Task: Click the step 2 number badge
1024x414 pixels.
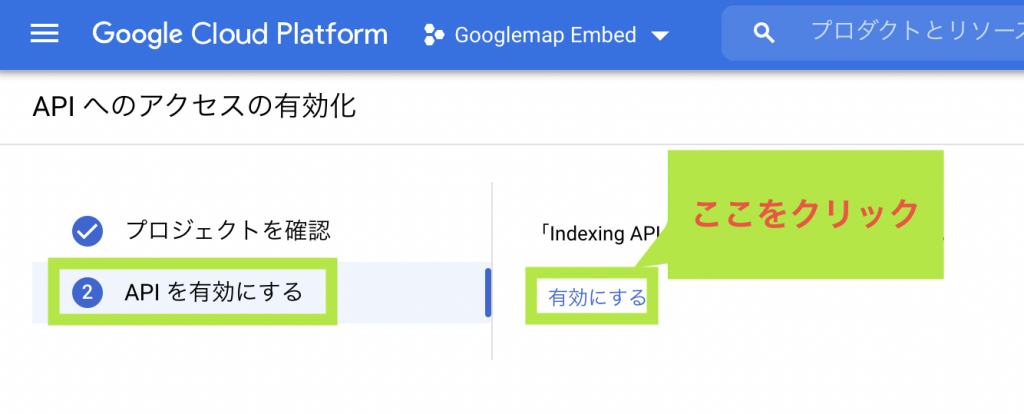Action: (88, 293)
